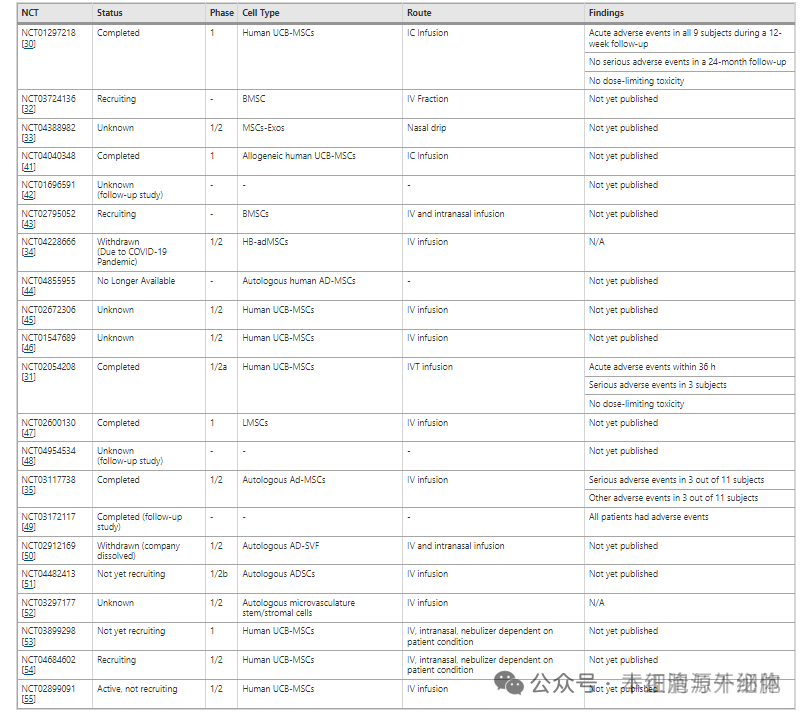Select the NCT02054208 trial identifier
The width and height of the screenshot is (806, 715).
tap(48, 366)
